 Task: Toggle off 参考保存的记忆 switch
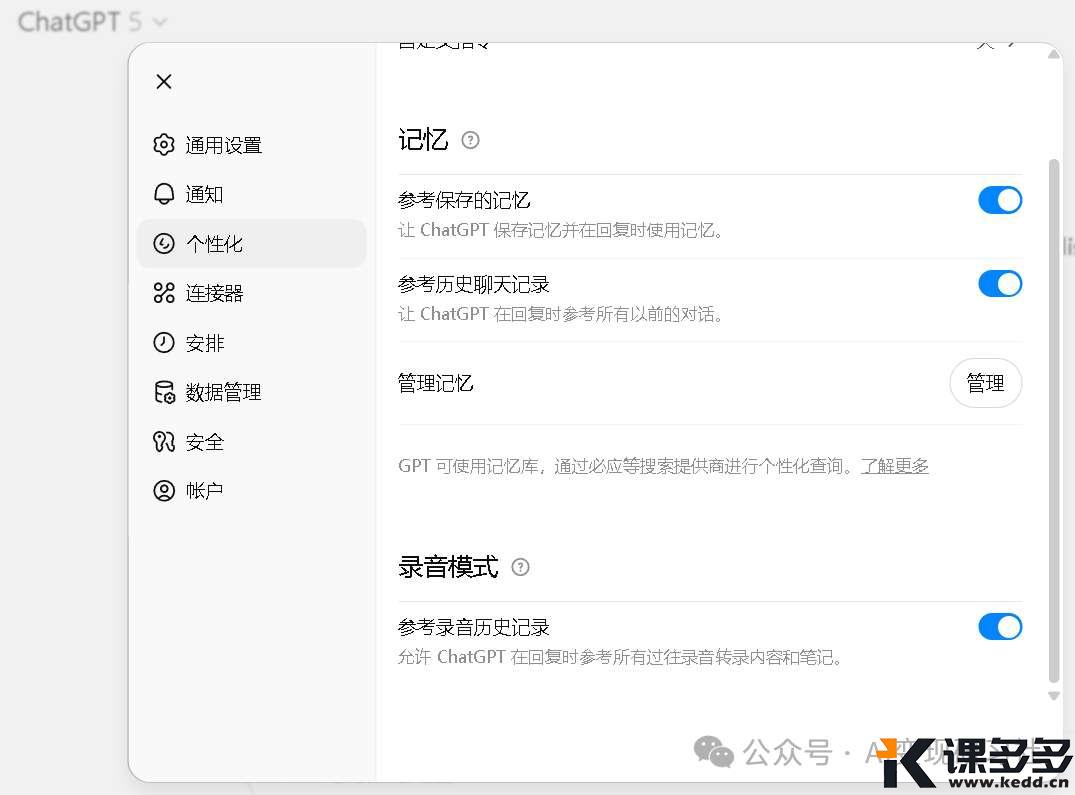point(999,200)
